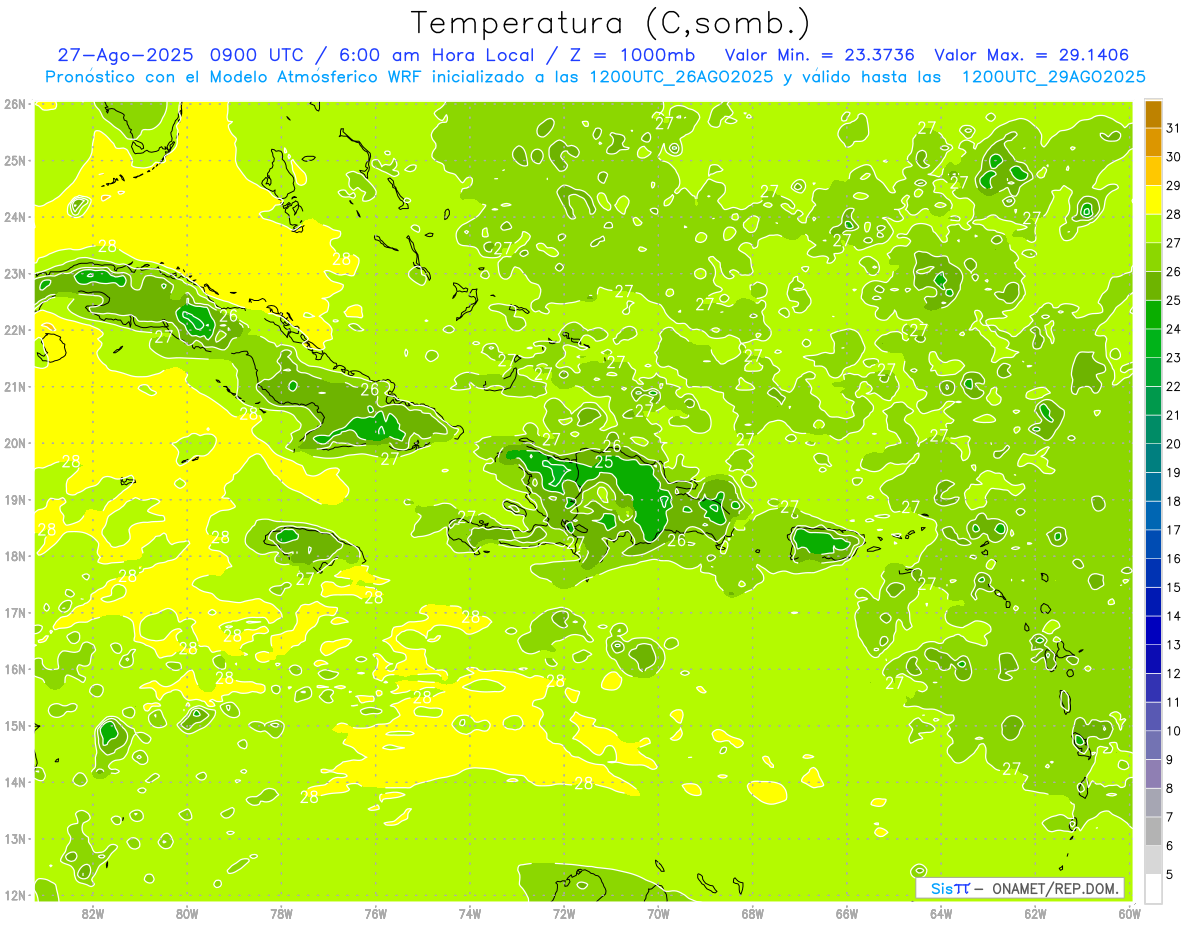
Task: Click the color bar scale label 10
Action: tap(1173, 731)
